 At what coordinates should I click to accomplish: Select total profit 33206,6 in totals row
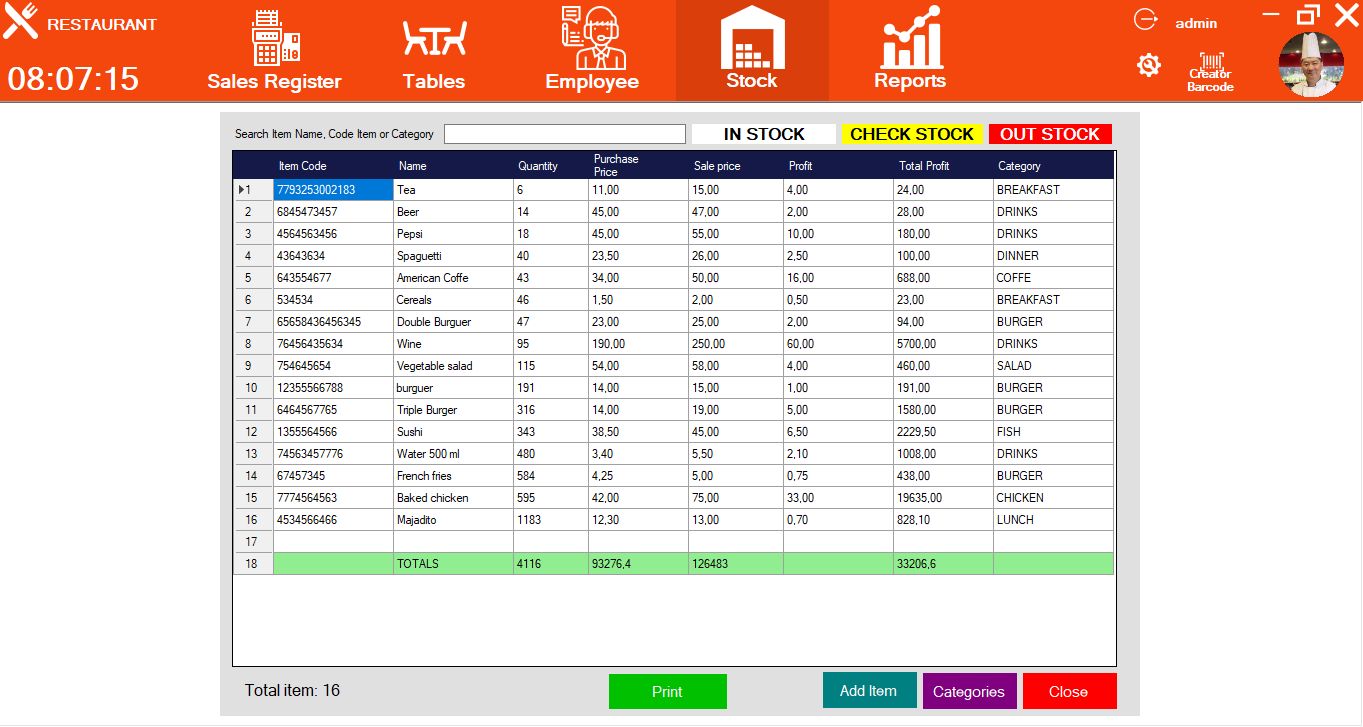pyautogui.click(x=944, y=564)
